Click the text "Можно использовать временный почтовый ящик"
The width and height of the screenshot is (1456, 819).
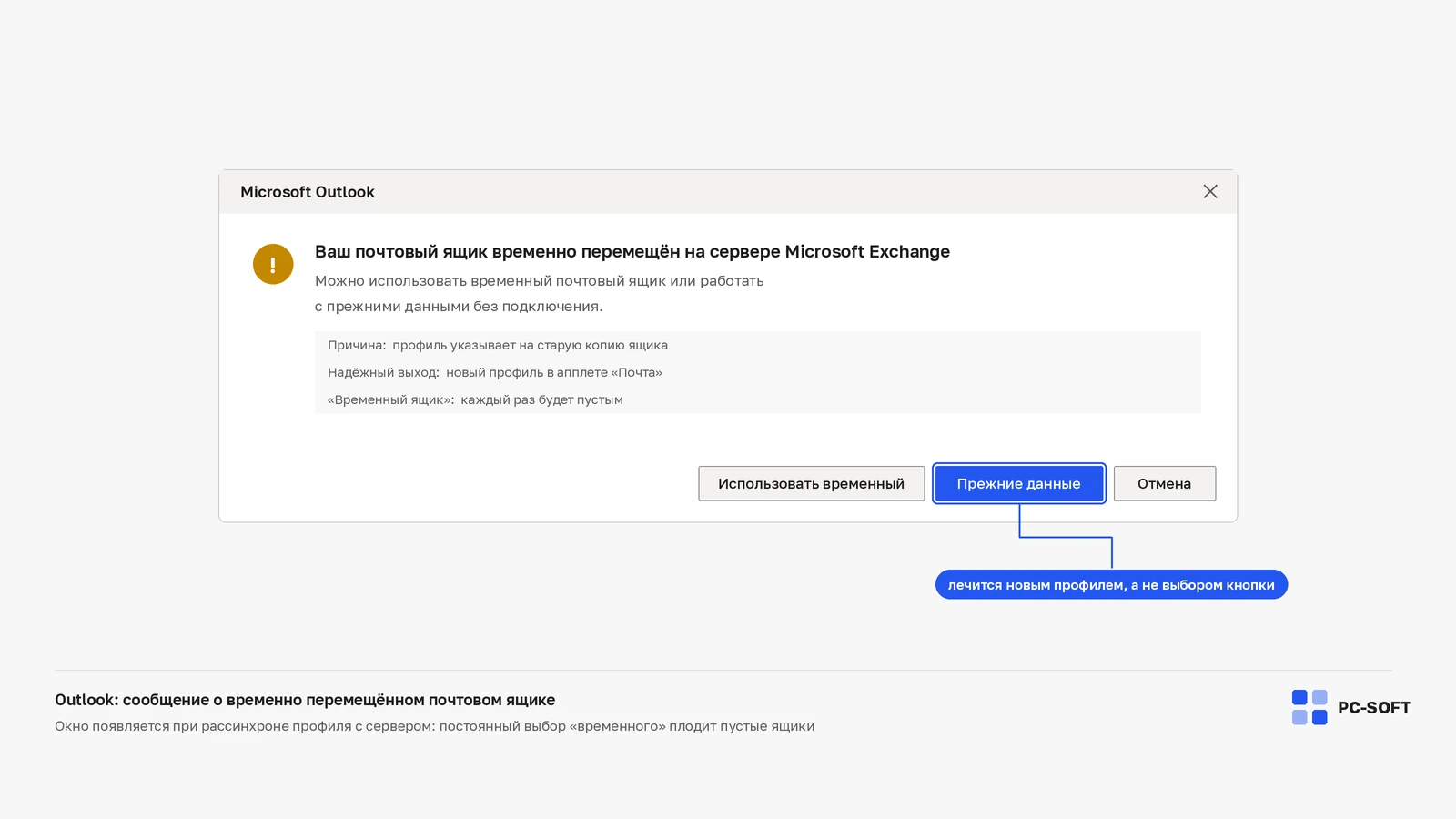point(490,281)
